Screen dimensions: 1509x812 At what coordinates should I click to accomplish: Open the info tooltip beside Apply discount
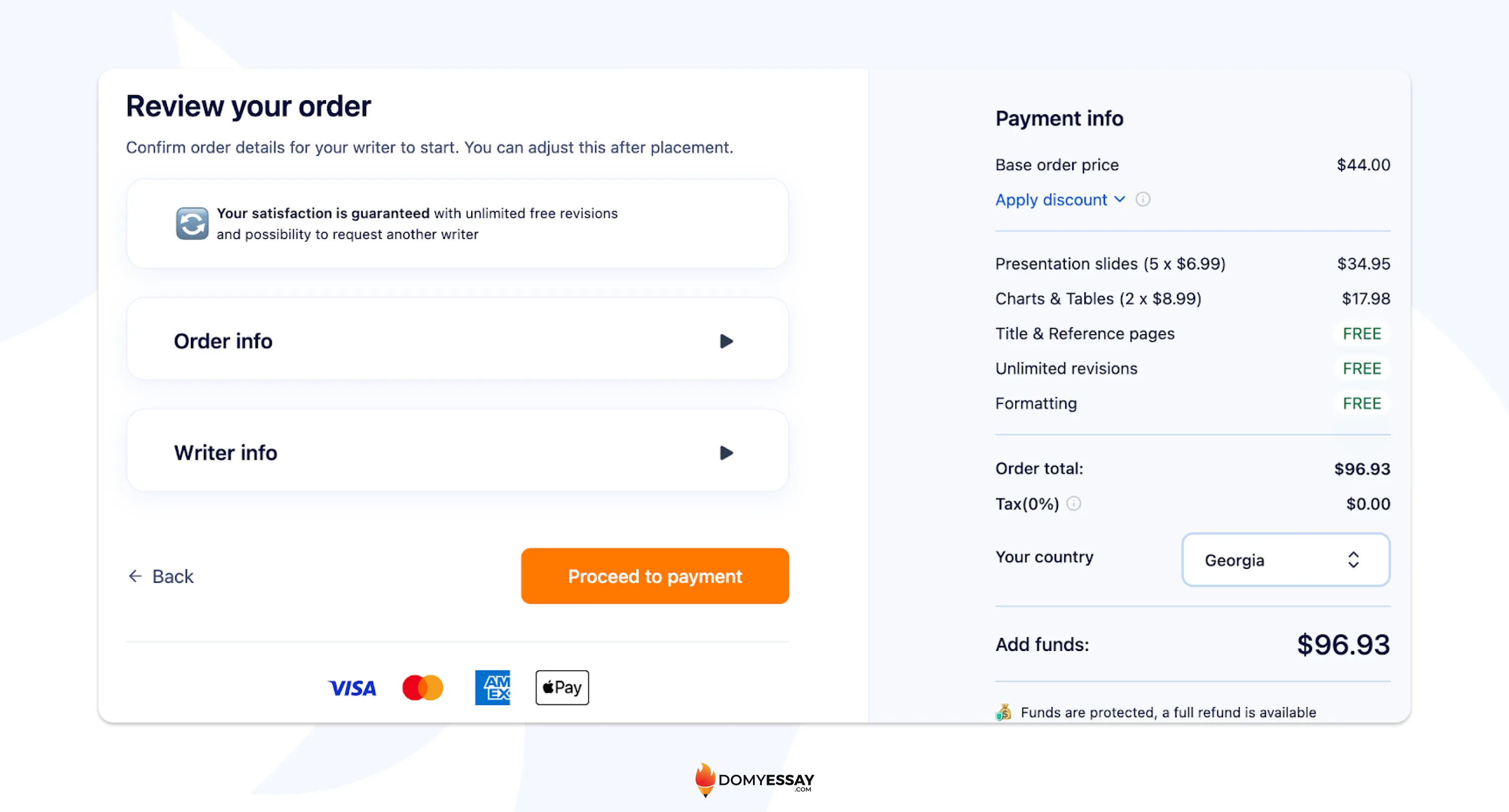coord(1144,199)
